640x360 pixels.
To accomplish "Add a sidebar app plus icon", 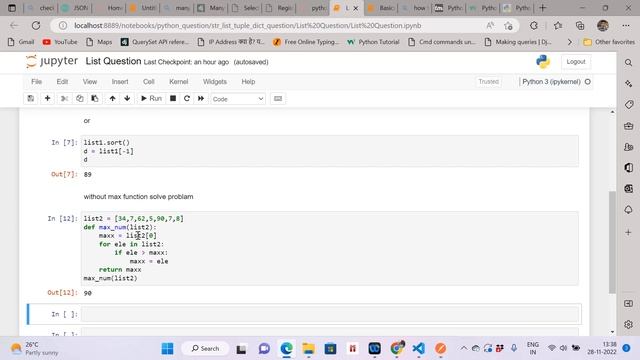I will click(x=629, y=232).
